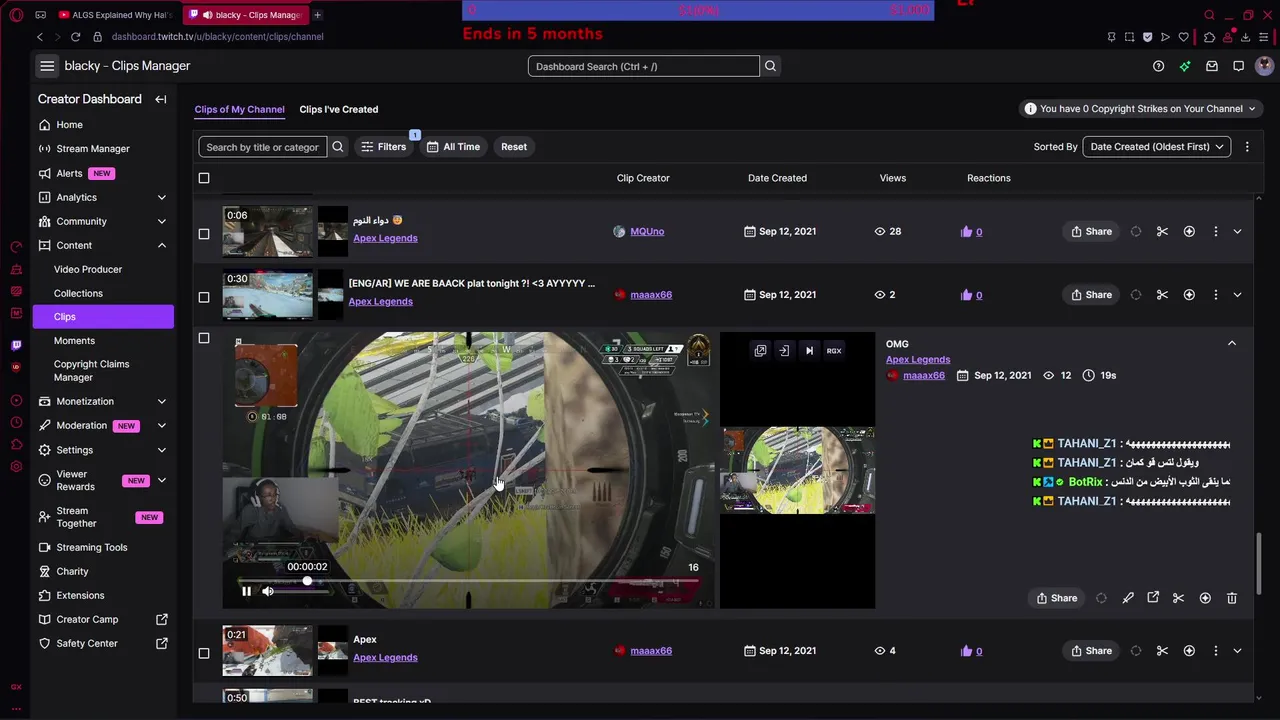Click the clips list vertical scrollbar

(x=1258, y=563)
